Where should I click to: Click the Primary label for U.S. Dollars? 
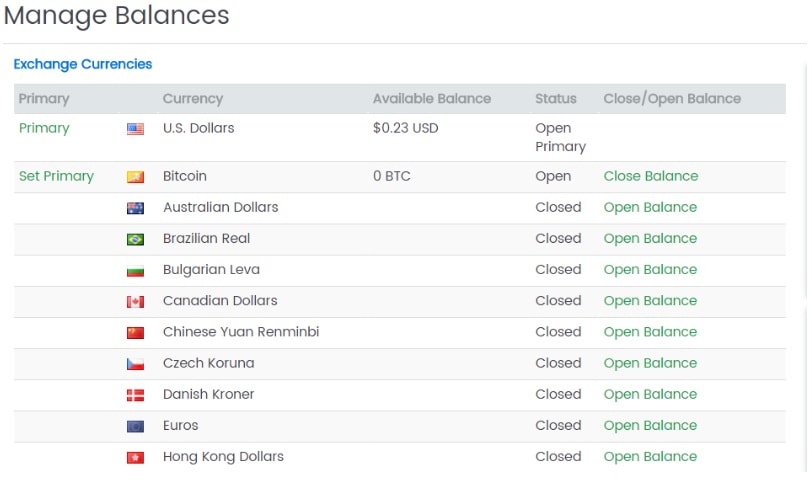point(44,128)
